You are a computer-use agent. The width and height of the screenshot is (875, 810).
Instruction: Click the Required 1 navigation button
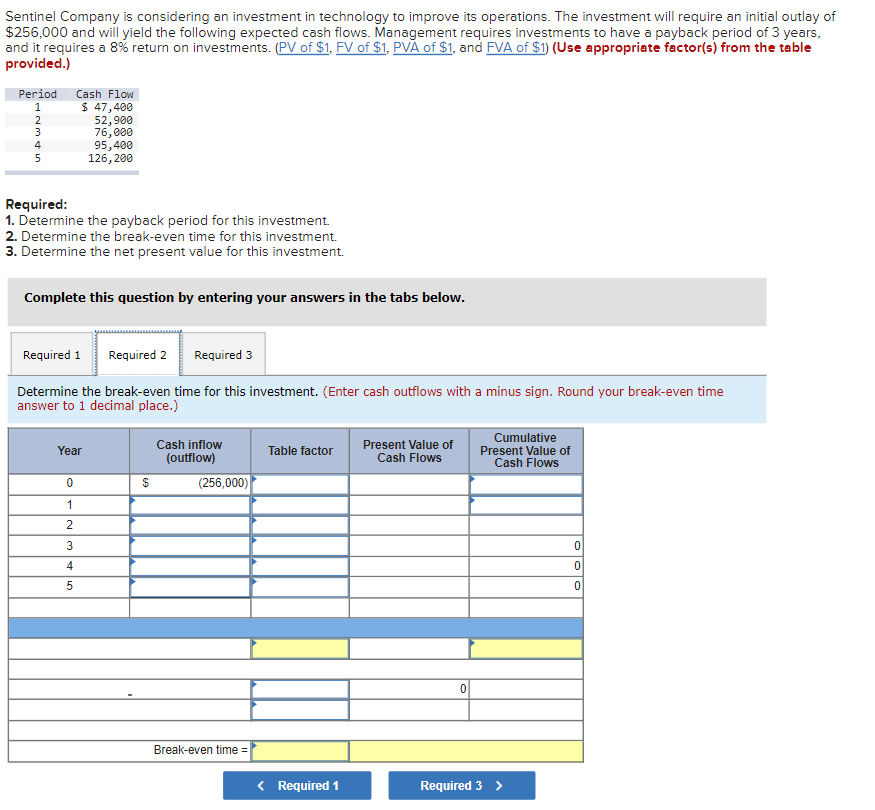tap(297, 785)
